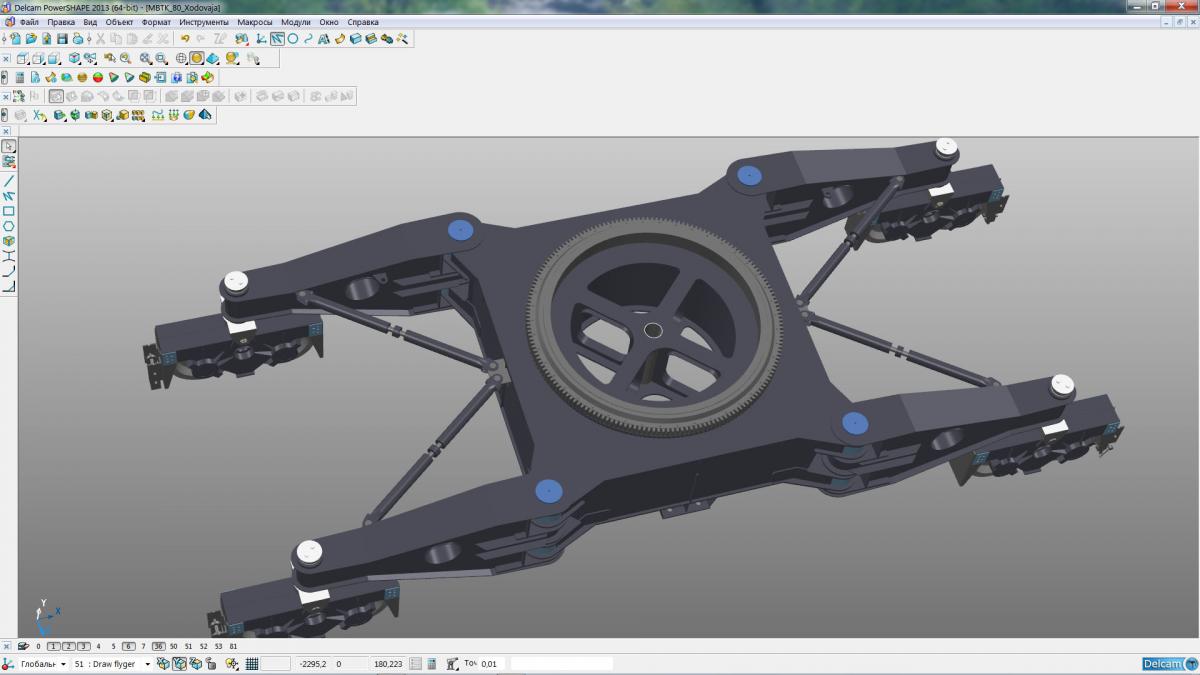The height and width of the screenshot is (675, 1200).
Task: Select the Workplane tool icon
Action: pos(261,39)
